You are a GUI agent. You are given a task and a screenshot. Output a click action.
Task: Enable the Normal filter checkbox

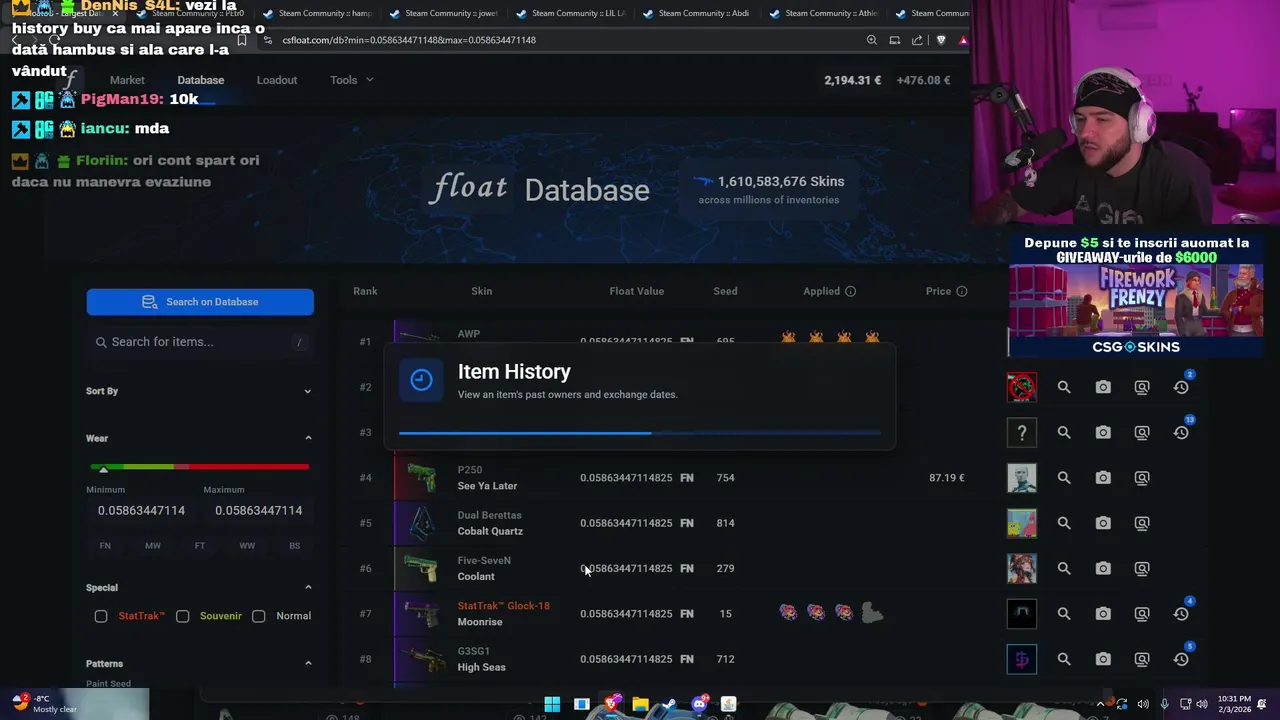[258, 616]
